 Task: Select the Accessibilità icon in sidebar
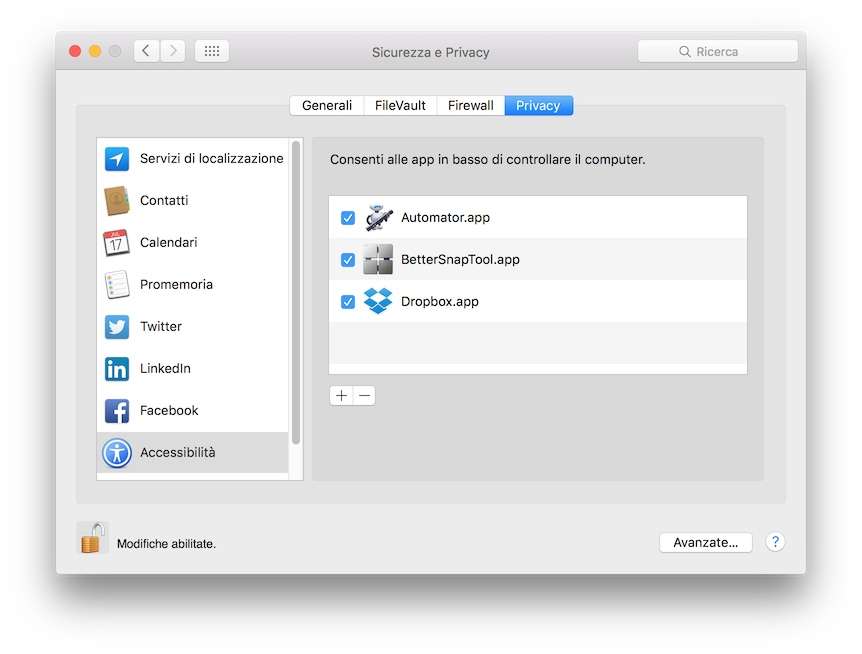pos(117,453)
